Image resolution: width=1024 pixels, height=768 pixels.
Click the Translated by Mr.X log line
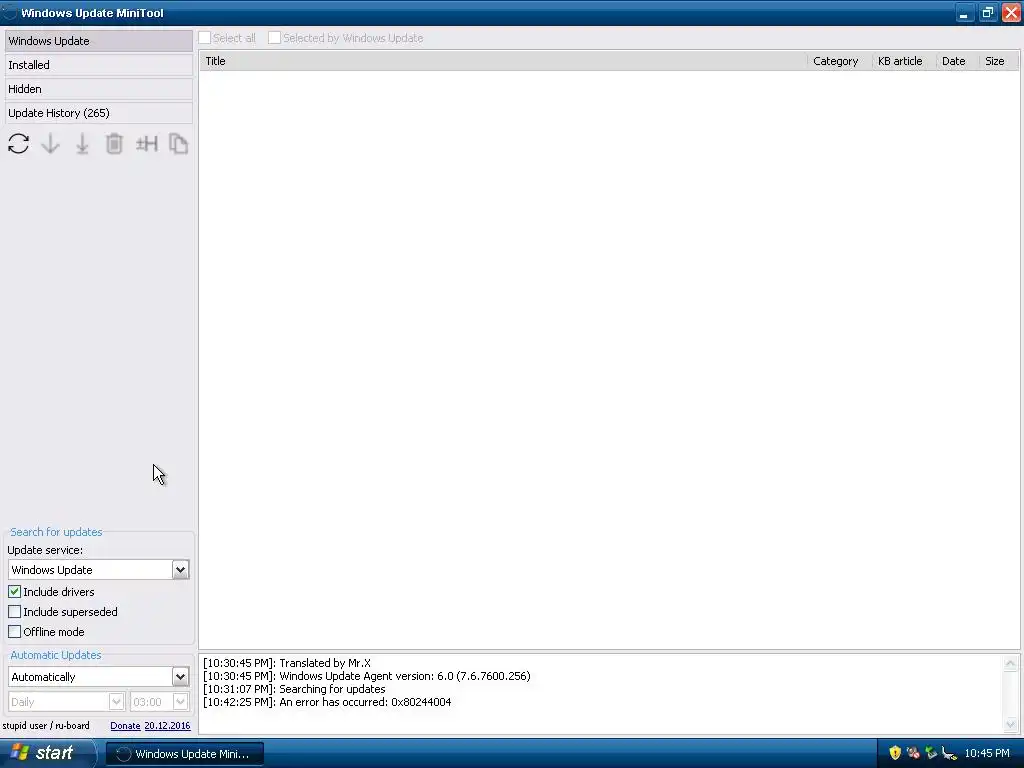pyautogui.click(x=287, y=663)
